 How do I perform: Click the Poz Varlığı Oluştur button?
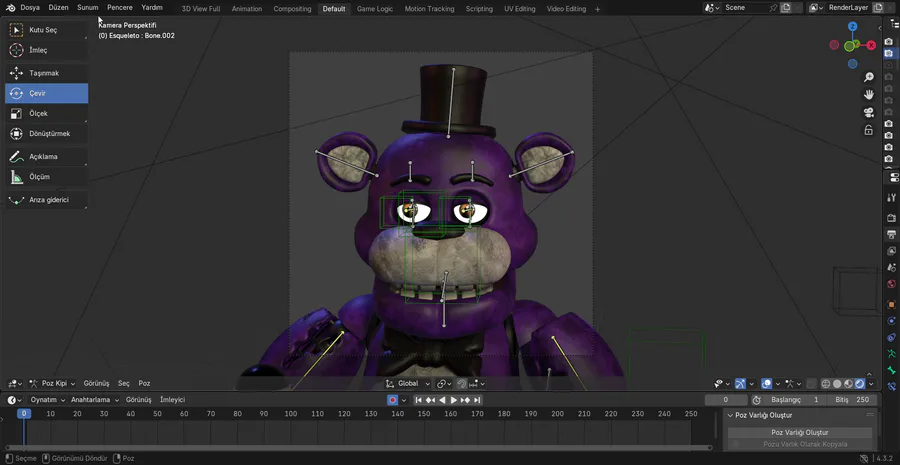point(800,432)
